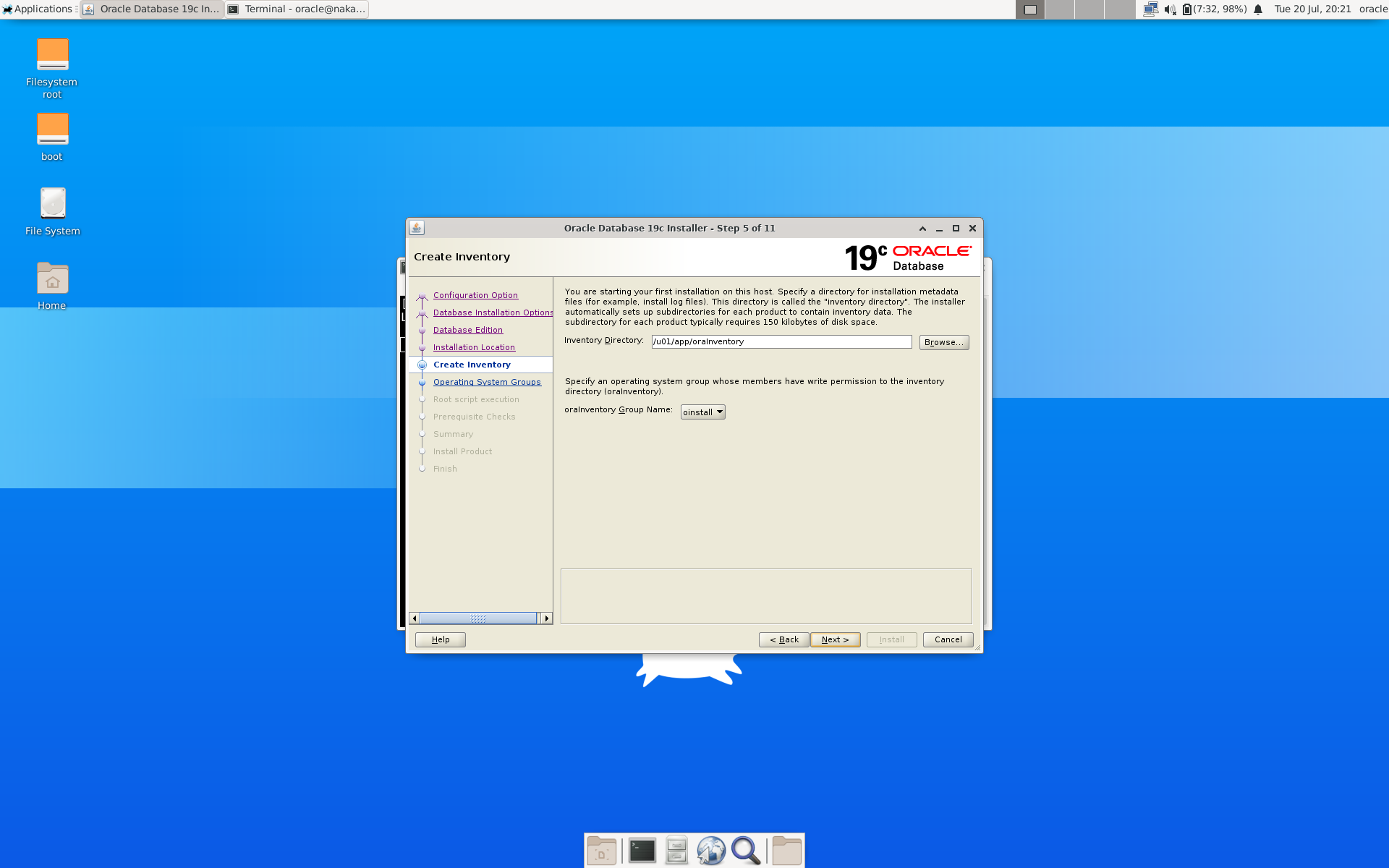Click the Next button to proceed
This screenshot has height=868, width=1389.
(835, 639)
